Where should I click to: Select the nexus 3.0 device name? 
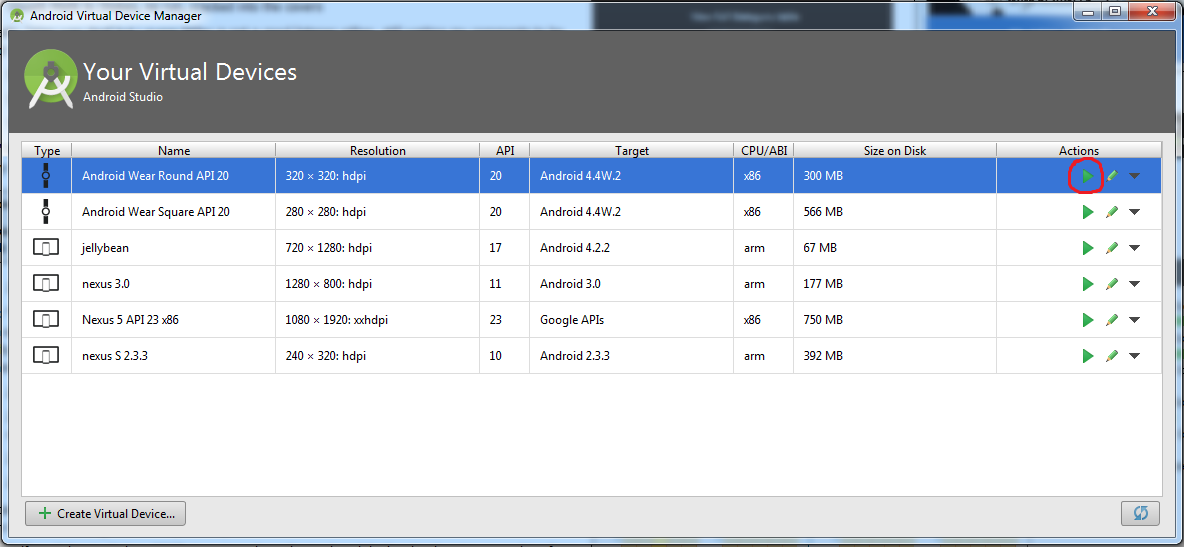coord(106,284)
